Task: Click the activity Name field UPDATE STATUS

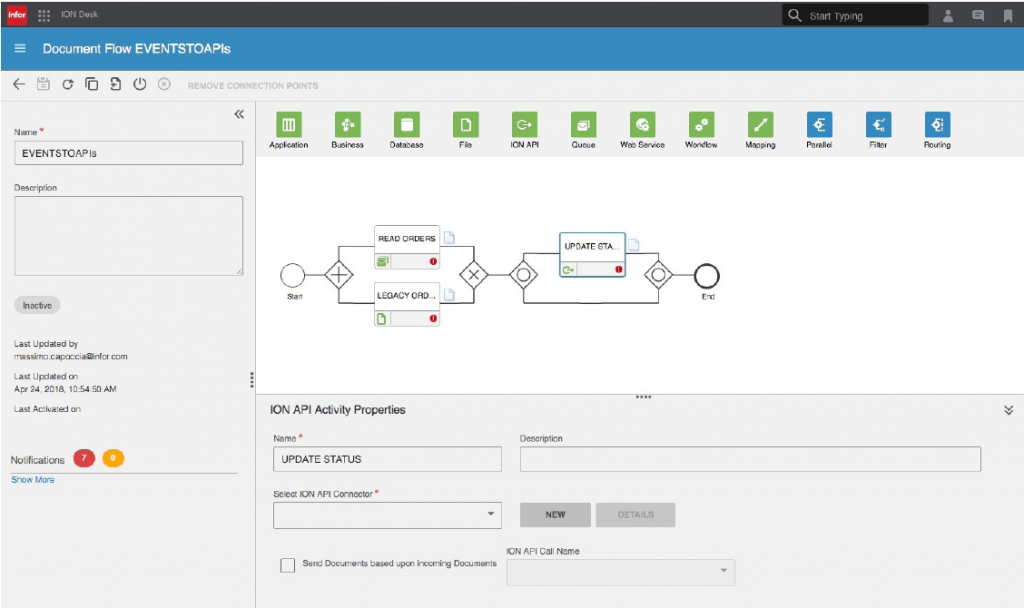Action: pos(387,459)
